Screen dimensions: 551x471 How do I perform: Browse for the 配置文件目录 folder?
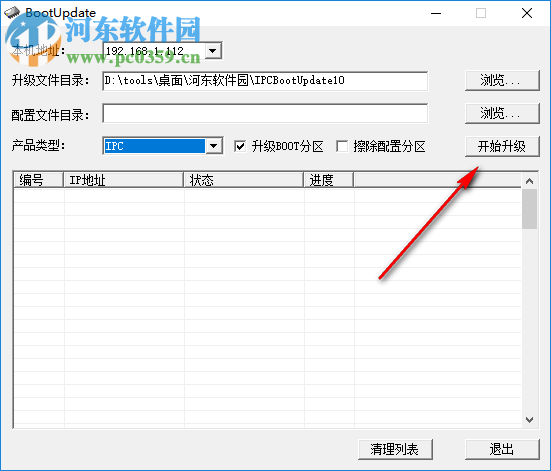click(x=502, y=113)
